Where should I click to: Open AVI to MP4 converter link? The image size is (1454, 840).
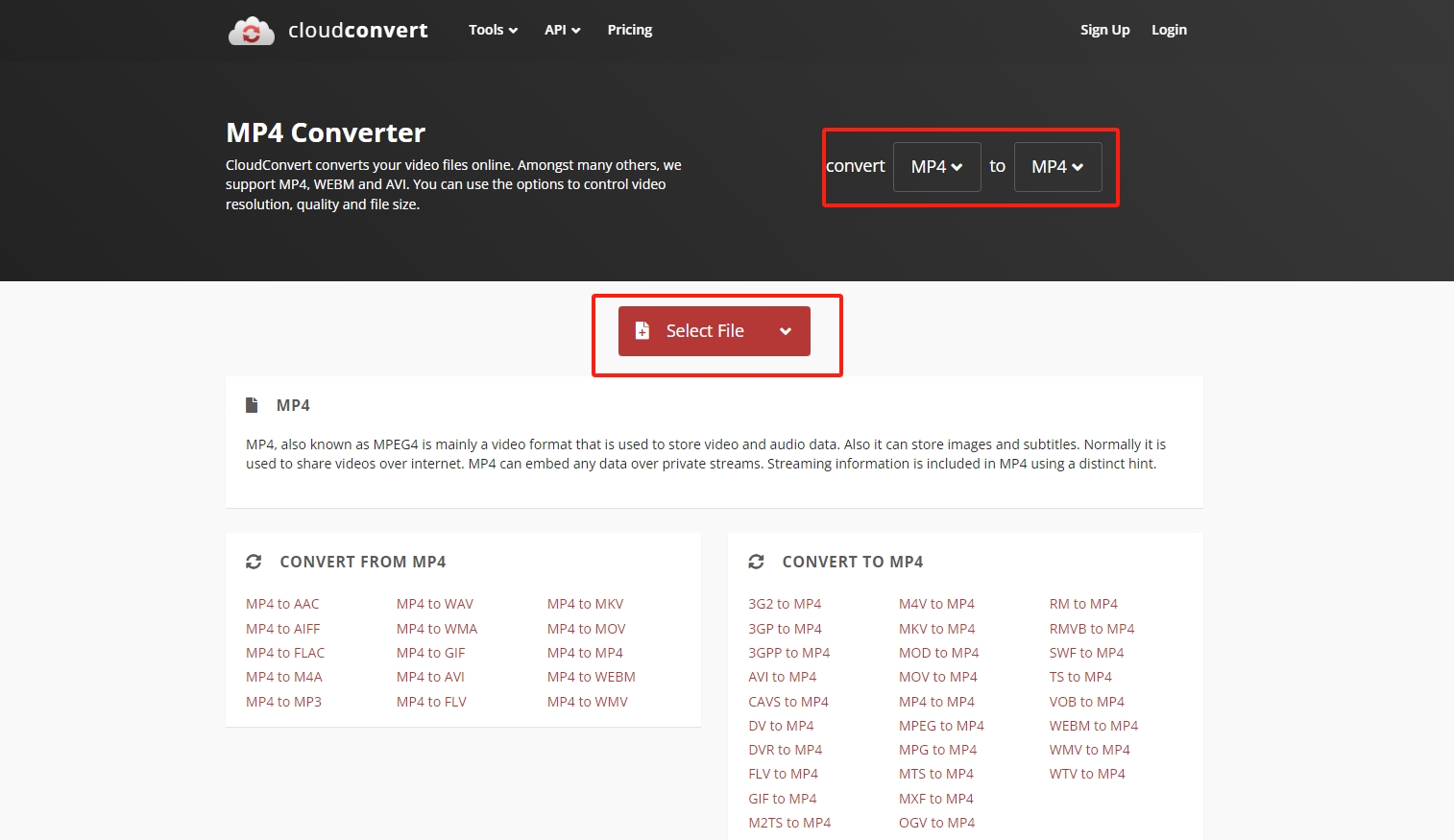[783, 677]
